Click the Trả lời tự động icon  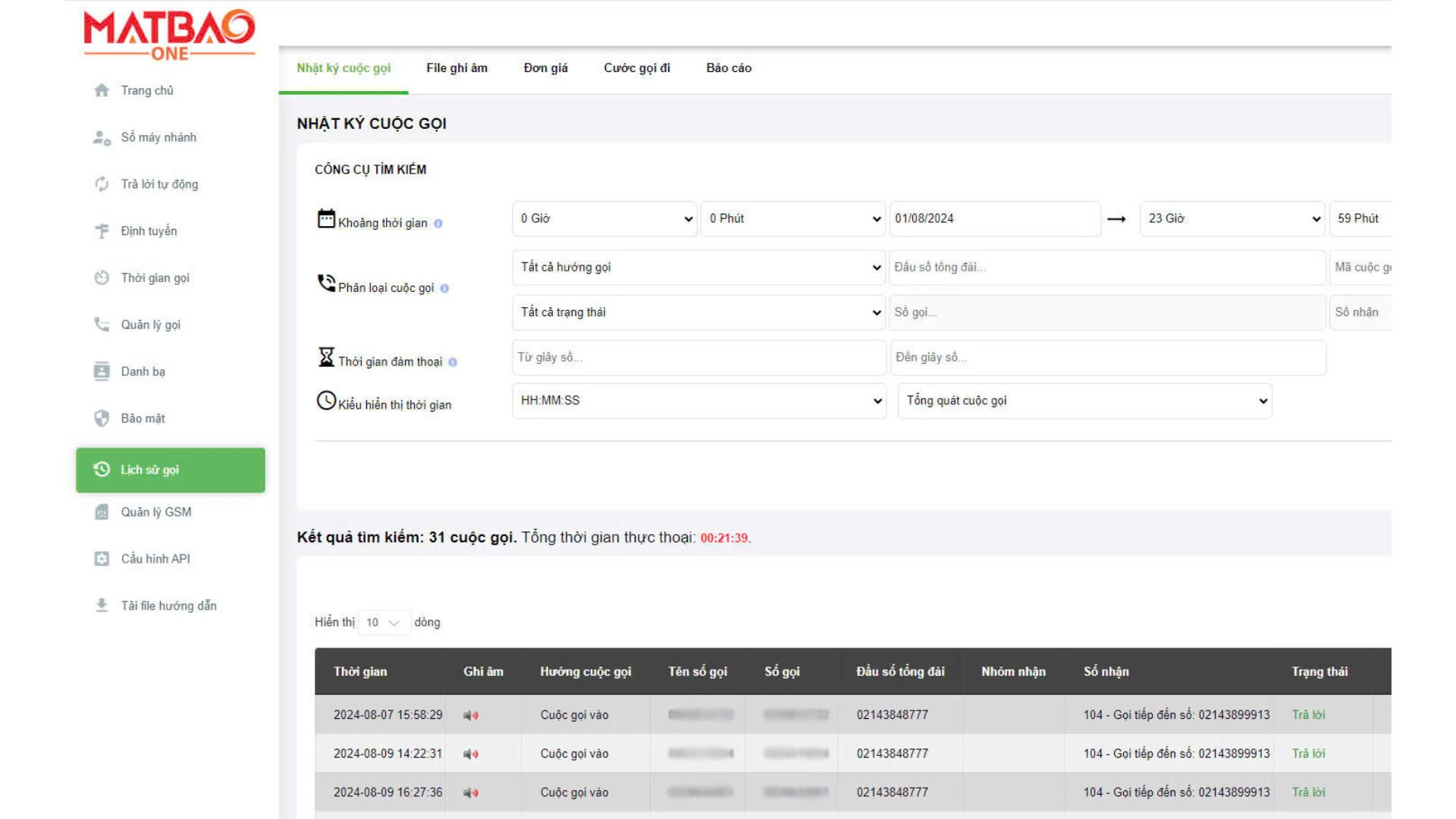102,184
